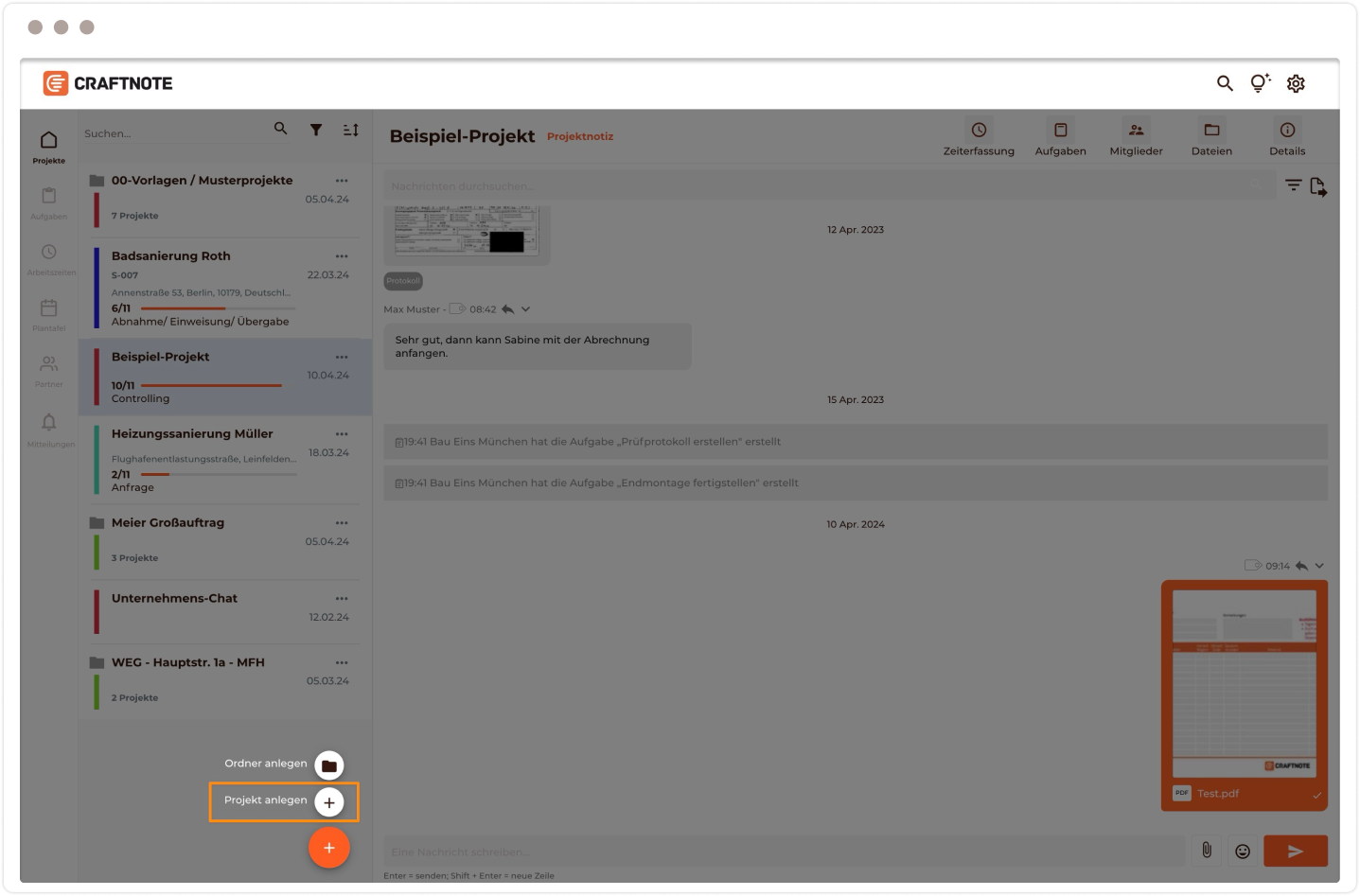Open the Test.pdf thumbnail preview
Viewport: 1360px width, 896px height.
point(1244,683)
